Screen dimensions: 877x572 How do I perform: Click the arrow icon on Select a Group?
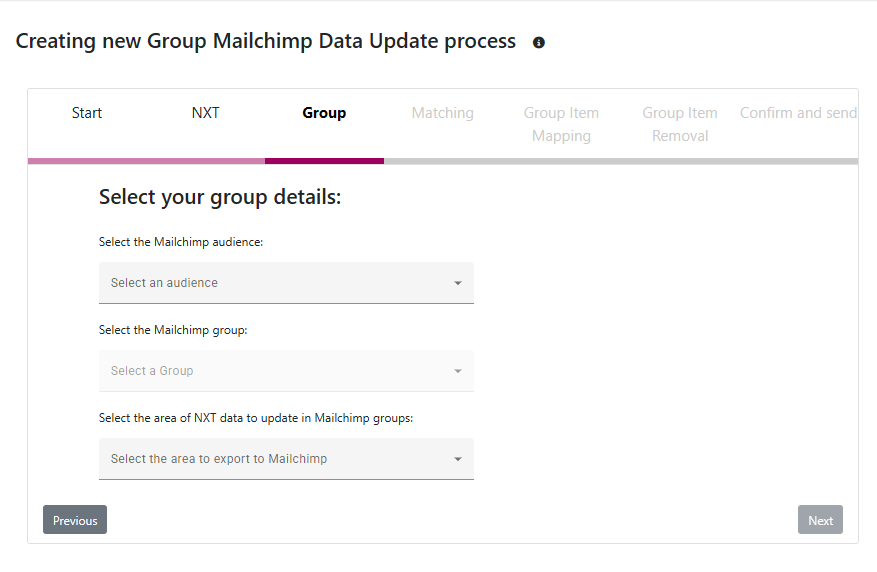point(458,371)
